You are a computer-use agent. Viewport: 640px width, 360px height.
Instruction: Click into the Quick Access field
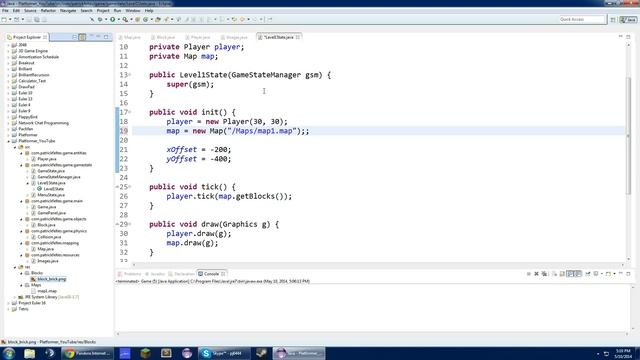(x=581, y=19)
